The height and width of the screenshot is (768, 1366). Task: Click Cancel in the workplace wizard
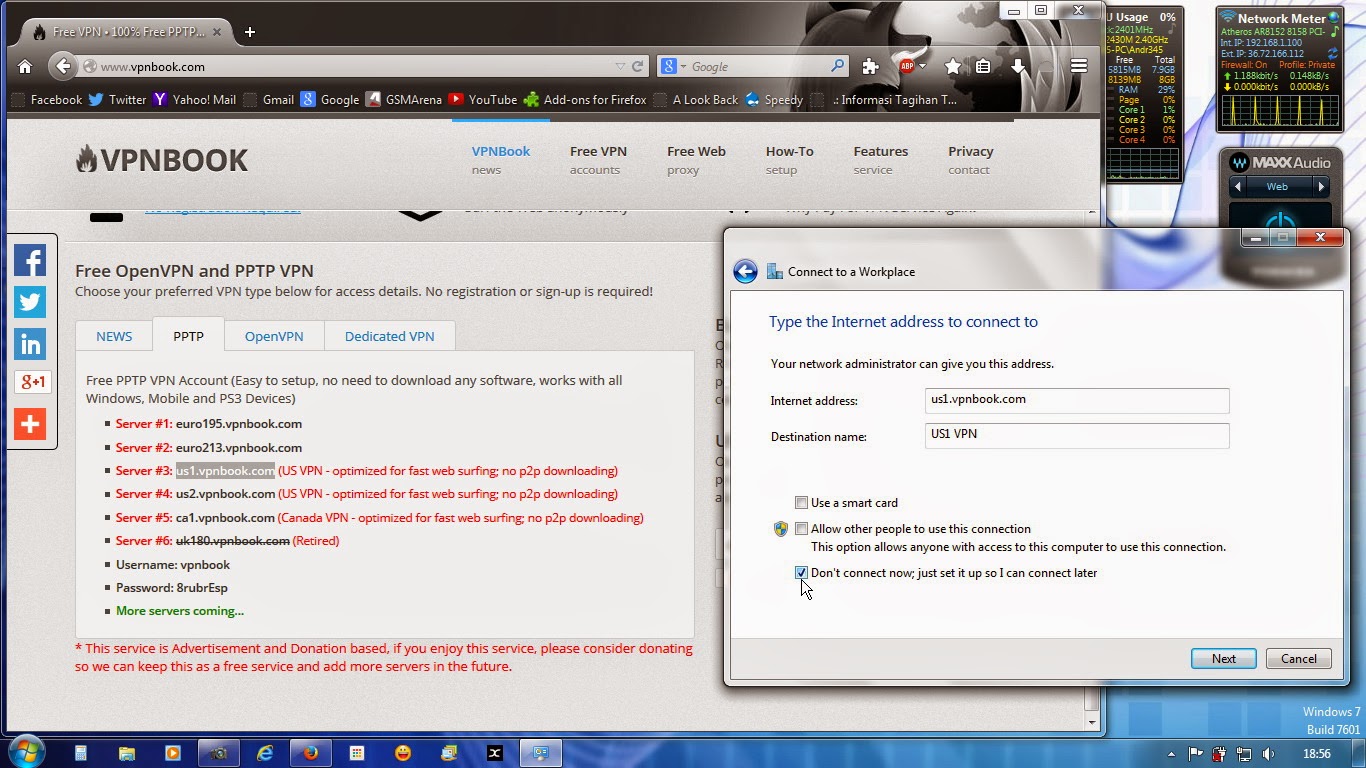(1299, 659)
